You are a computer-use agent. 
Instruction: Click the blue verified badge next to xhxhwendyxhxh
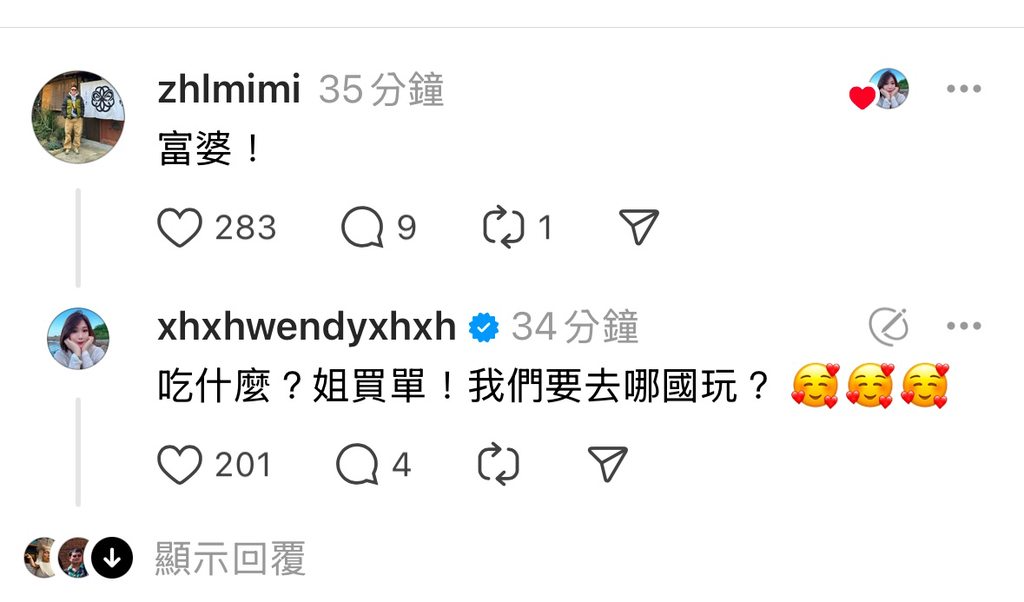click(484, 327)
